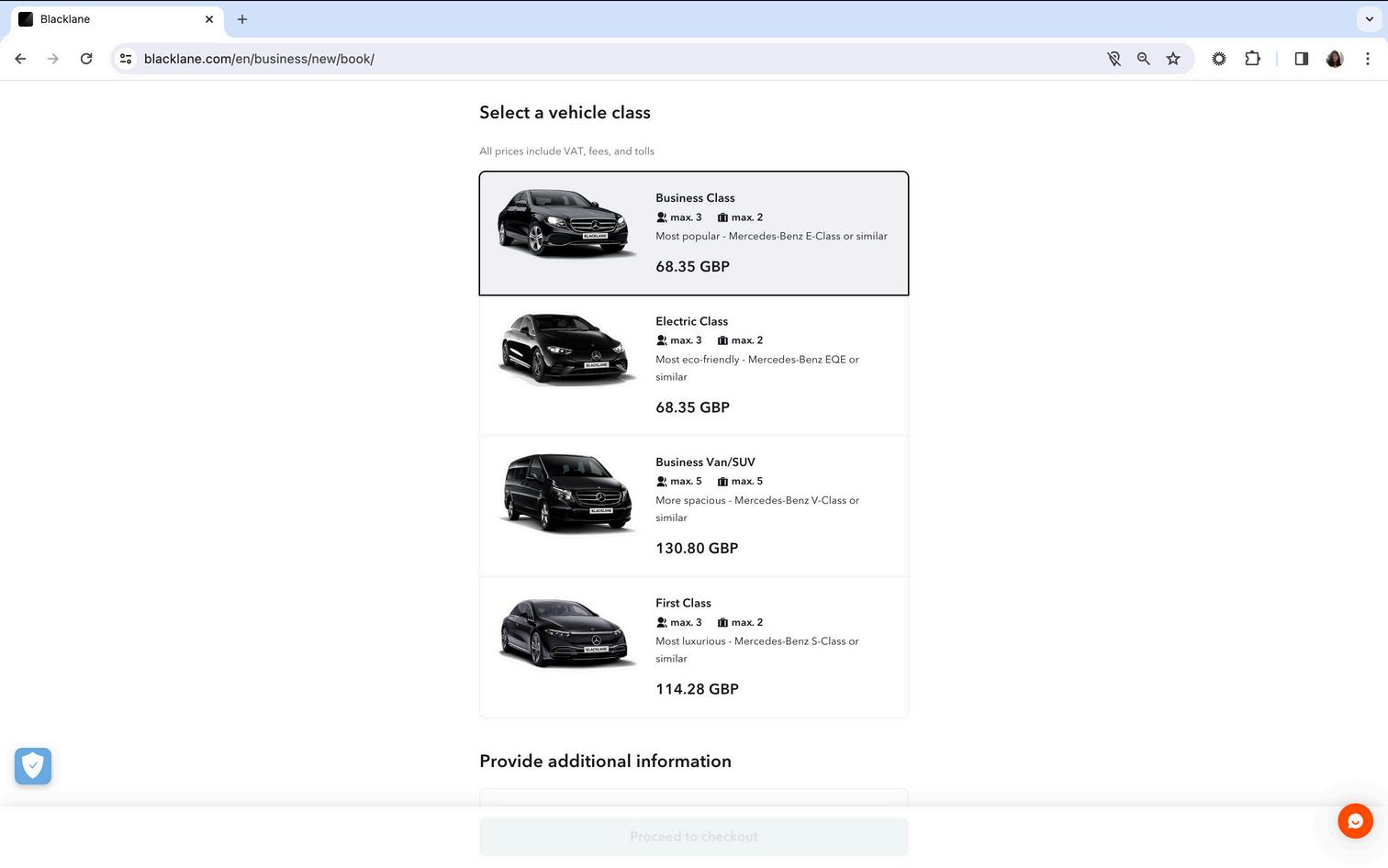Click the Proceed to checkout button
This screenshot has height=868, width=1388.
click(x=694, y=837)
